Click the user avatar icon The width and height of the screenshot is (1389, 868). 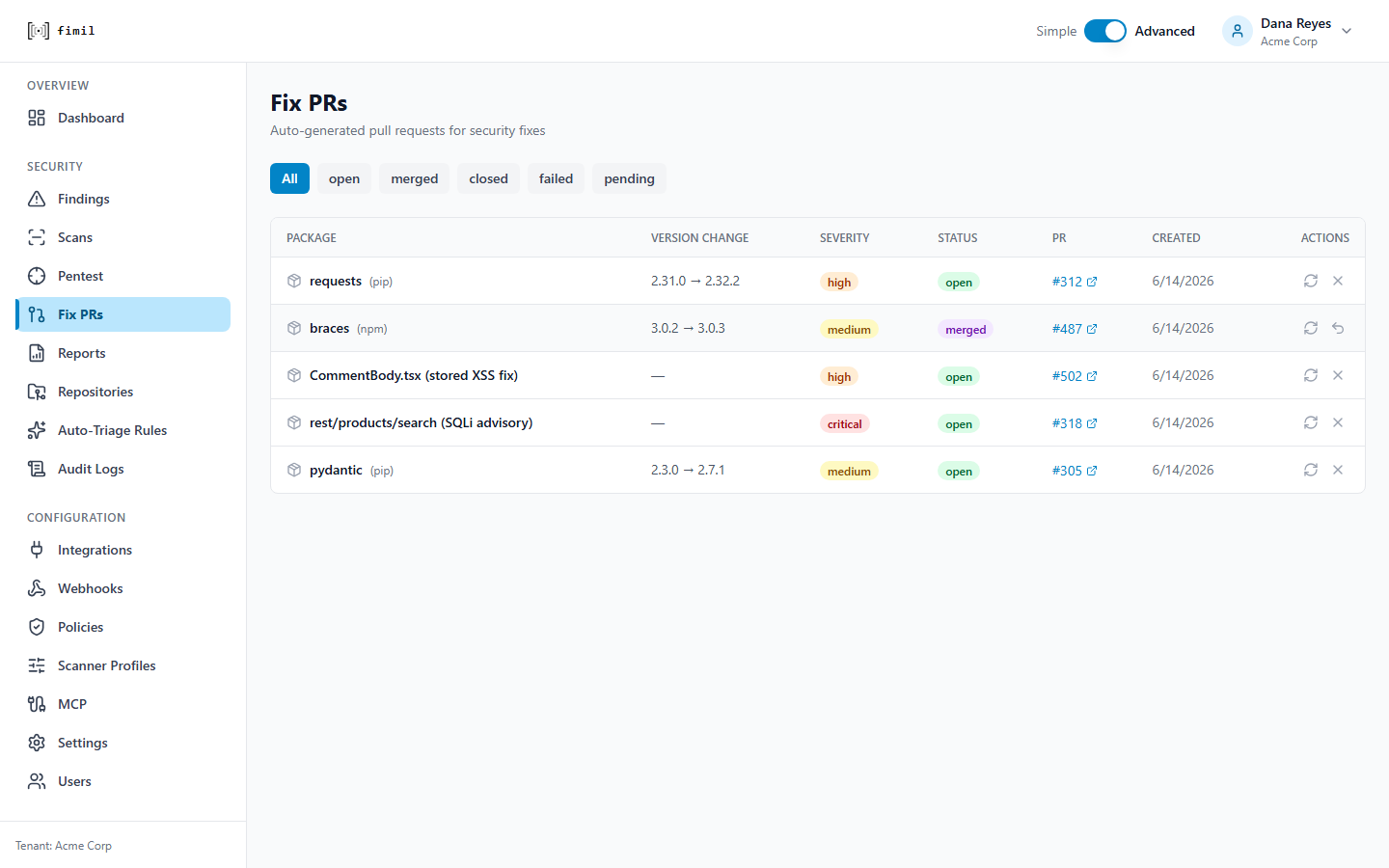pos(1238,31)
